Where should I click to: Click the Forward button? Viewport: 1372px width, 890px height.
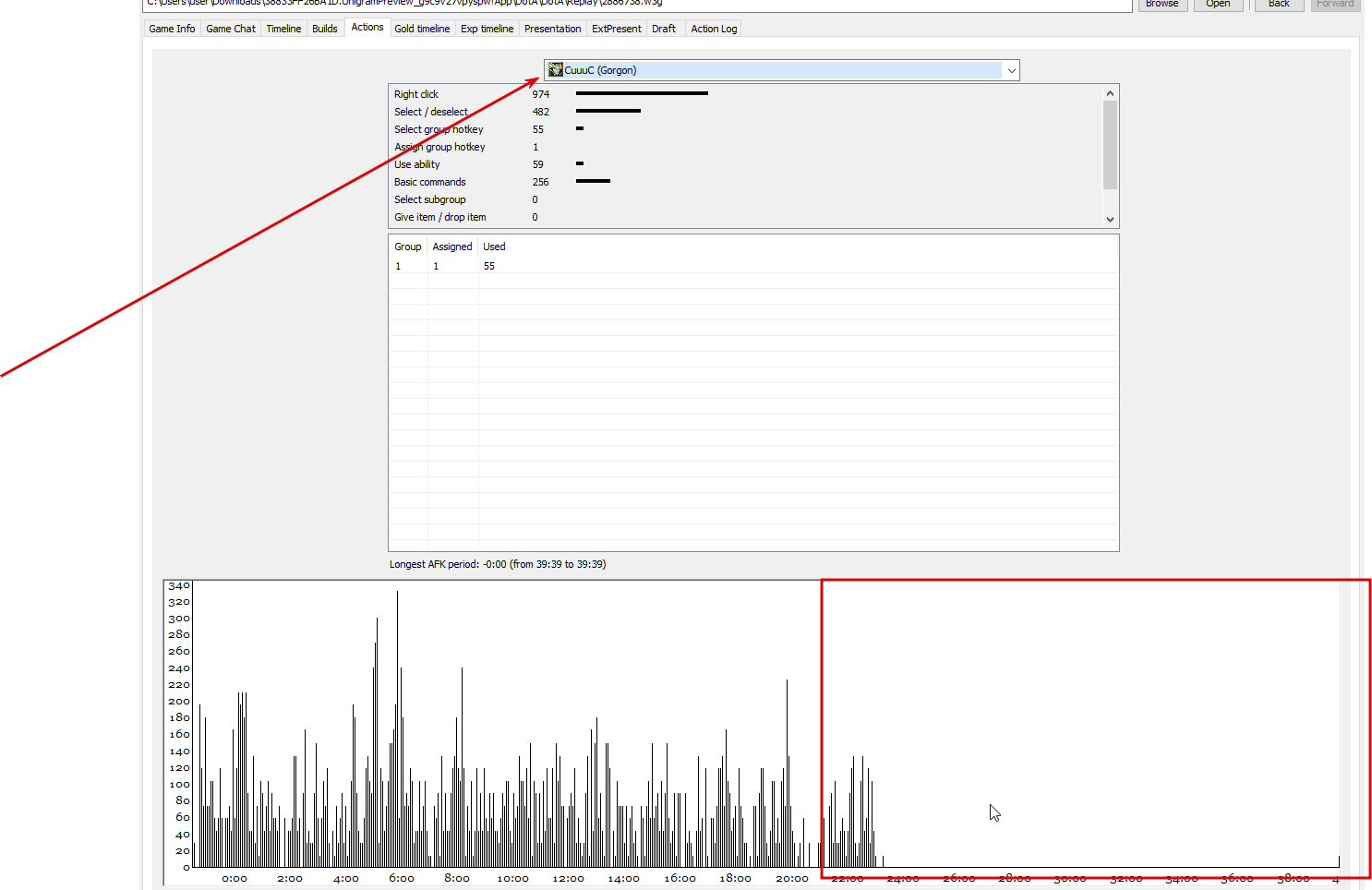coord(1335,4)
